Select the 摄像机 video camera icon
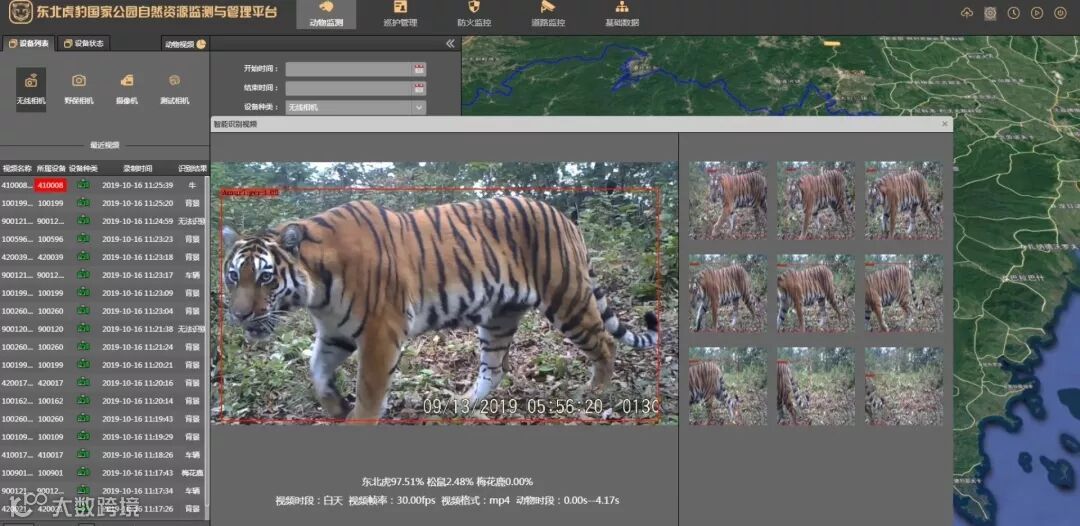1080x526 pixels. 126,88
